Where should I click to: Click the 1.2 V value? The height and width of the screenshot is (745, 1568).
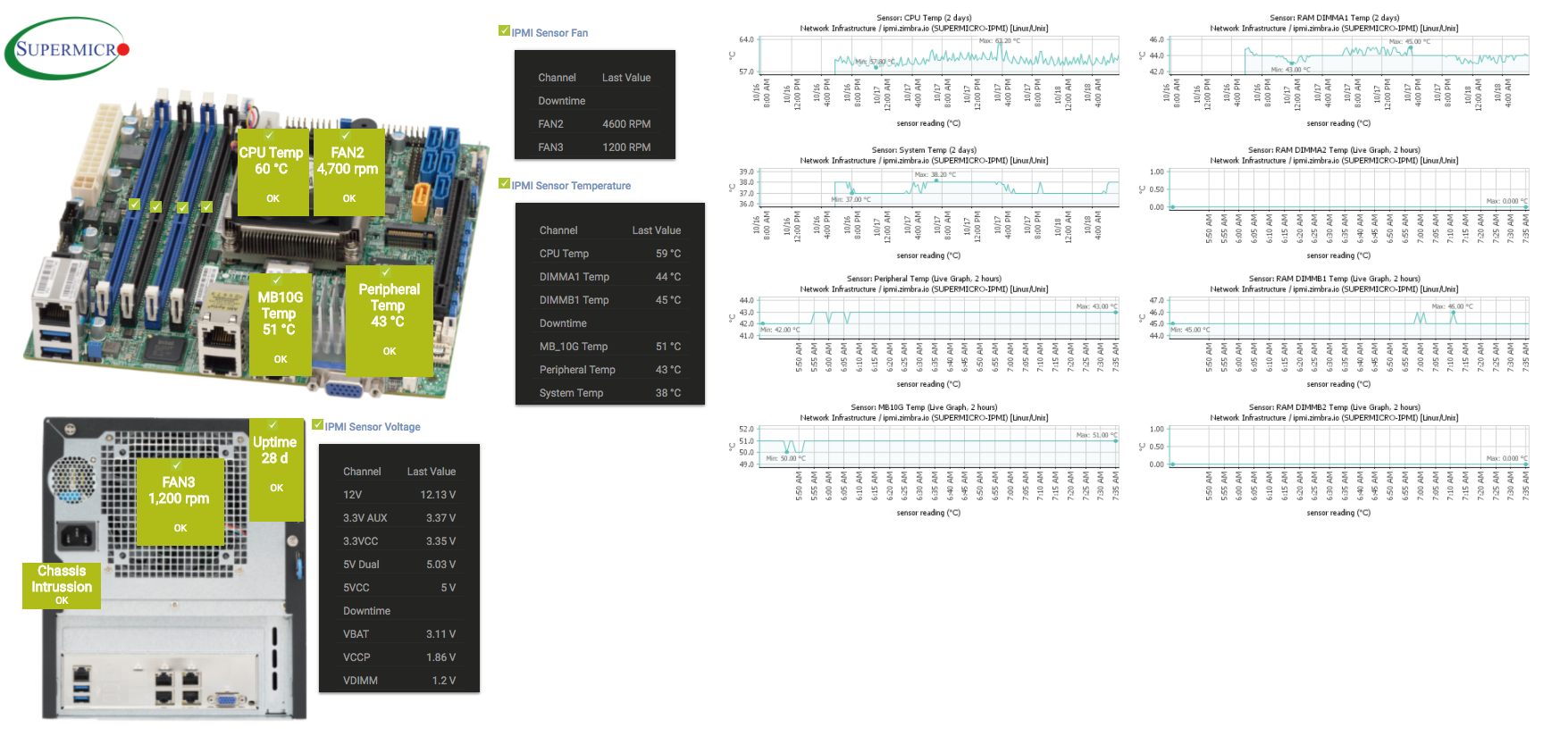tap(444, 681)
